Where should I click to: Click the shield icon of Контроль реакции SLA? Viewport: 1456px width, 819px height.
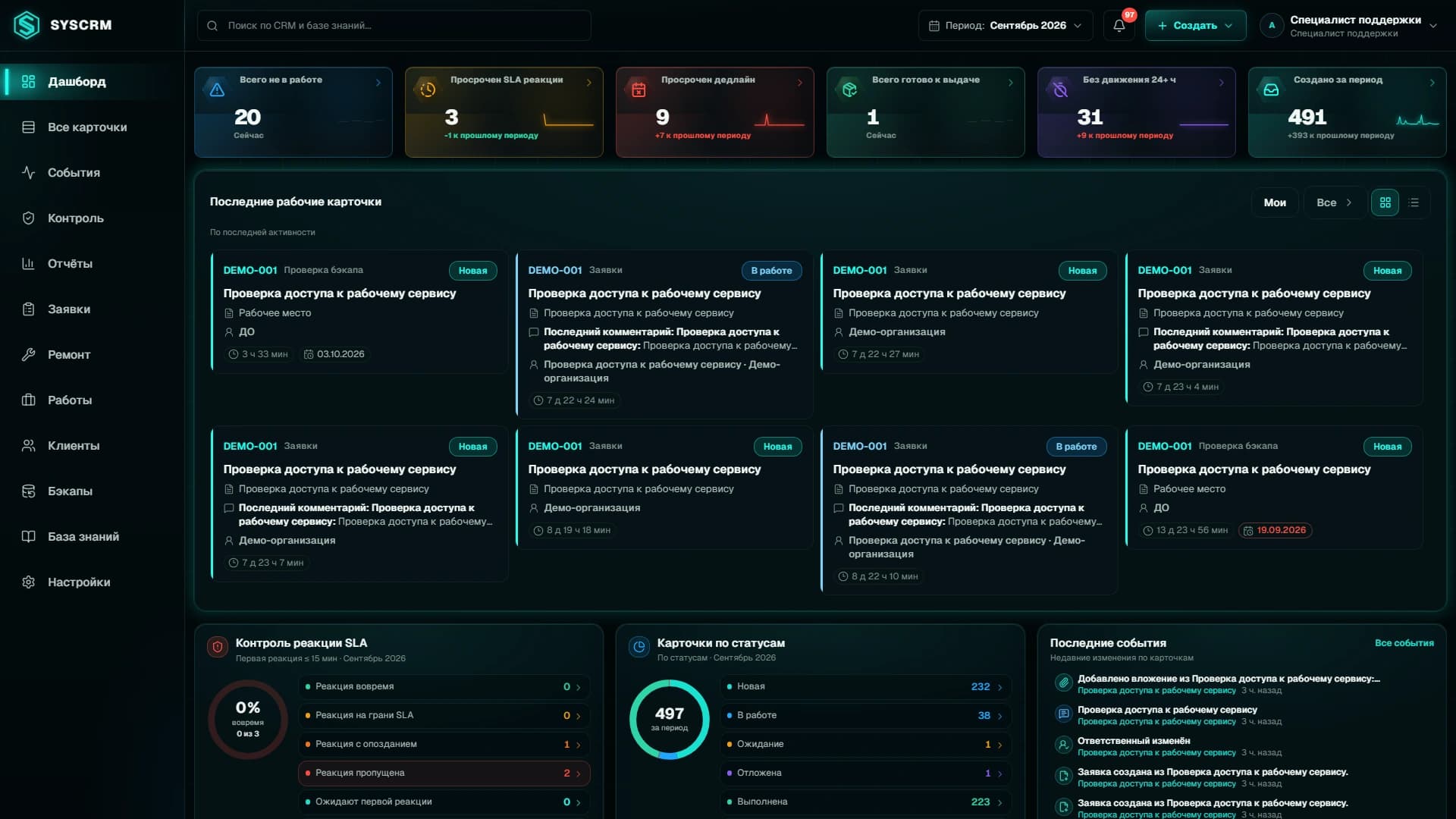(218, 647)
